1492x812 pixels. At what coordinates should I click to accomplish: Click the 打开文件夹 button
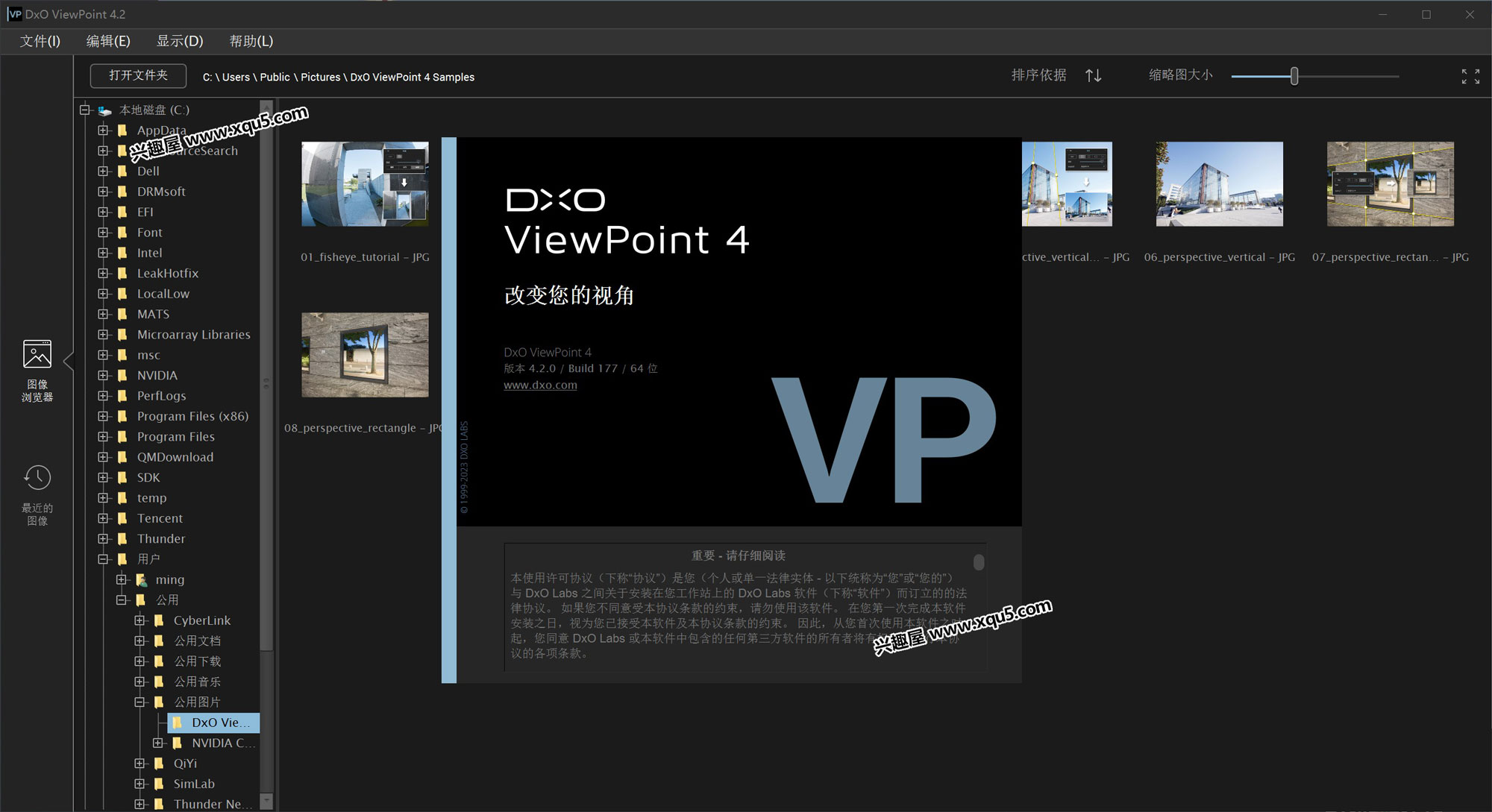pos(138,75)
